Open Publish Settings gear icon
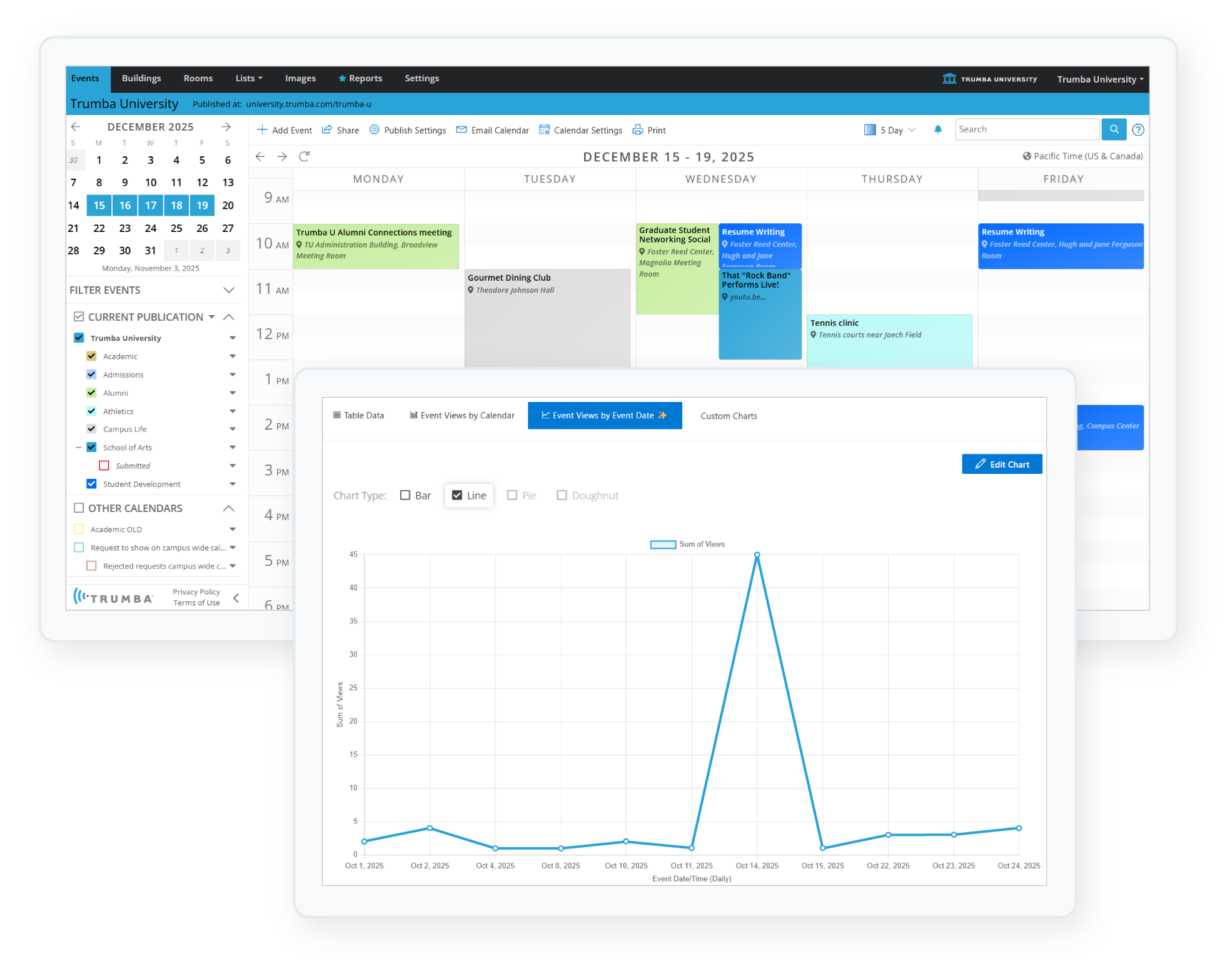This screenshot has width=1232, height=974. pyautogui.click(x=374, y=130)
